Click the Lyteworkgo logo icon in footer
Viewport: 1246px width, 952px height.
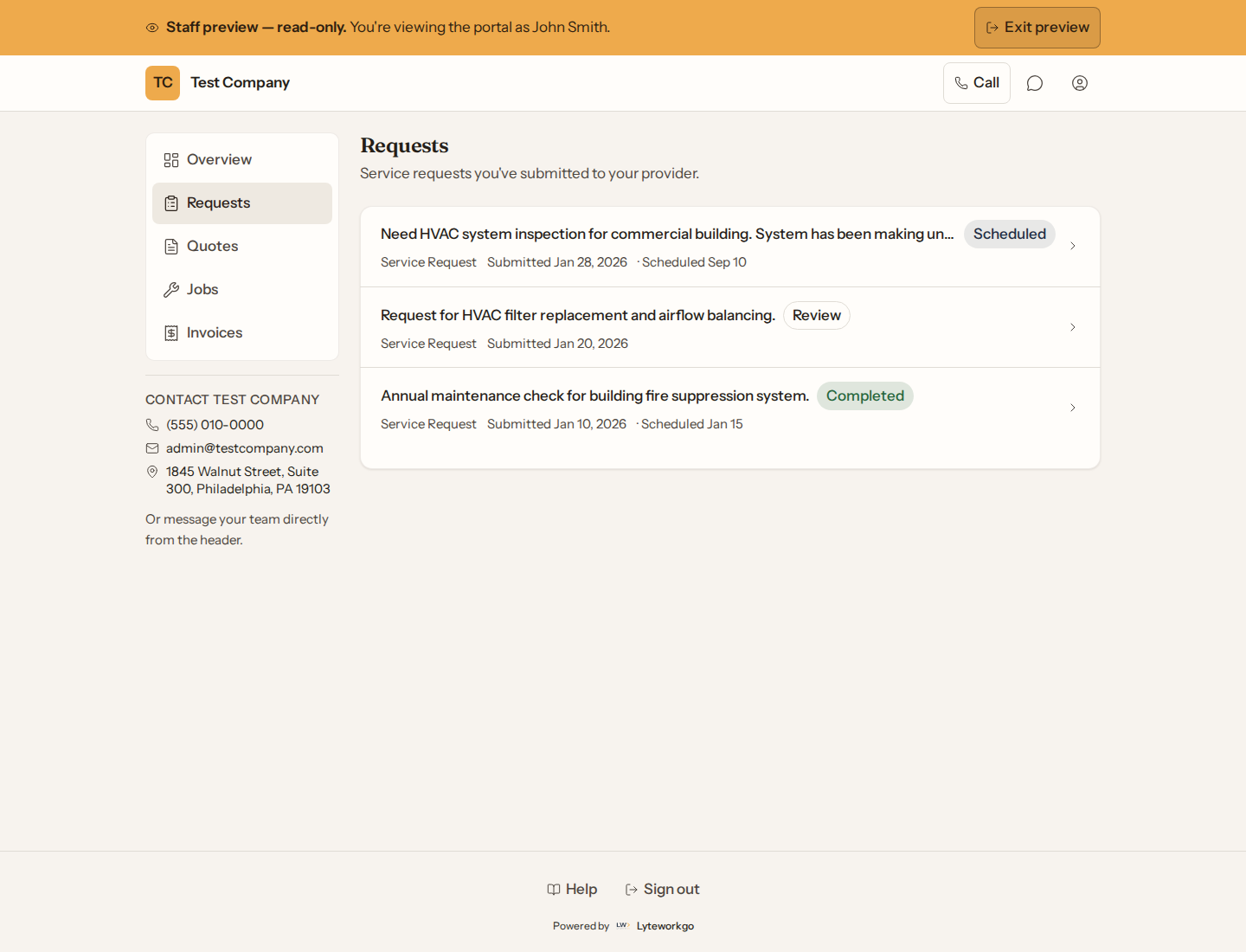(622, 925)
